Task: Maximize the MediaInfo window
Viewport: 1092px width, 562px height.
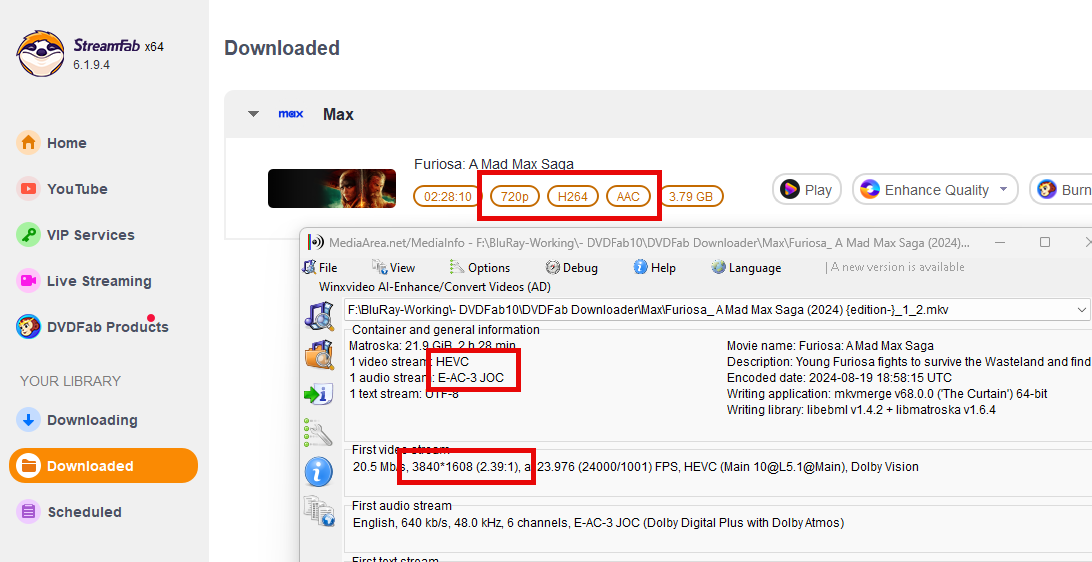Action: click(1045, 242)
